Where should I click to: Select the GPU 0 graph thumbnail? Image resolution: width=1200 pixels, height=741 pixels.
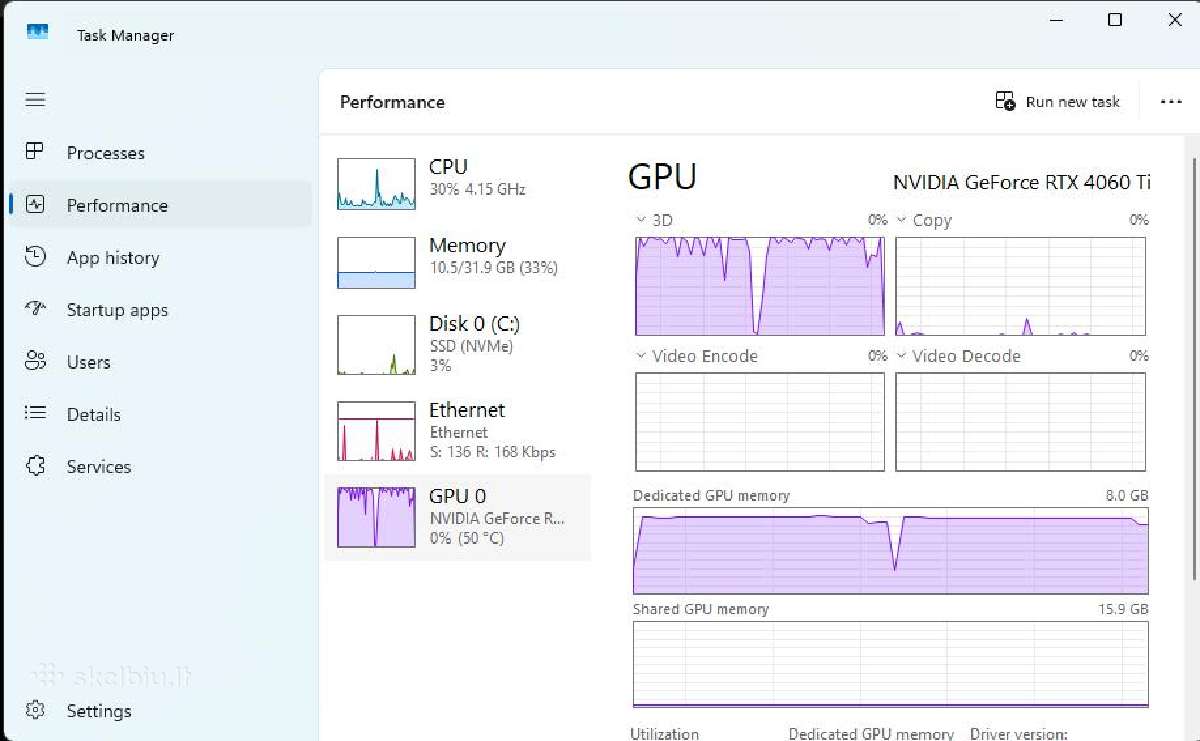tap(377, 517)
